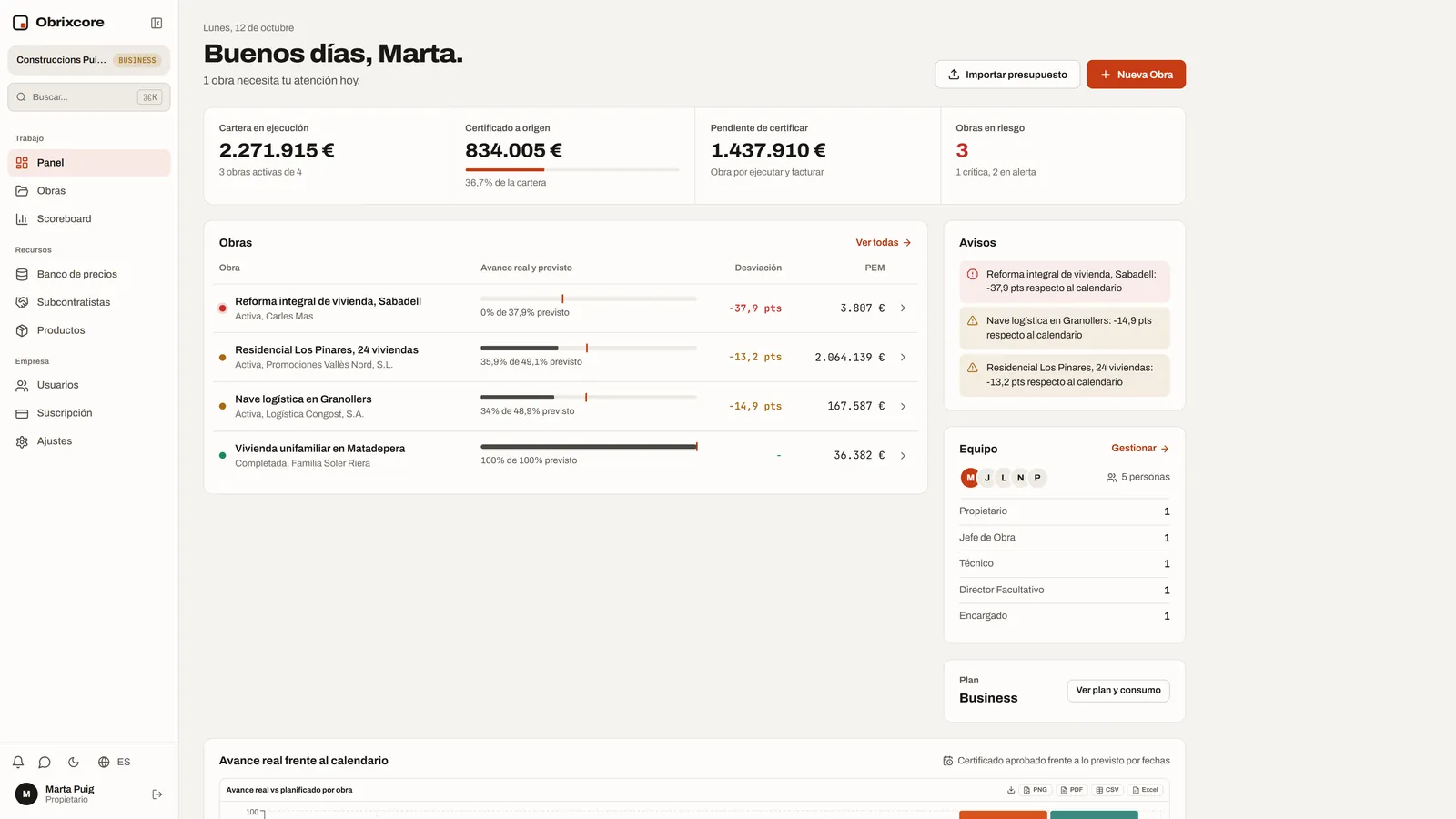Open Scoreboard in the sidebar
The width and height of the screenshot is (1456, 819).
coord(89,219)
